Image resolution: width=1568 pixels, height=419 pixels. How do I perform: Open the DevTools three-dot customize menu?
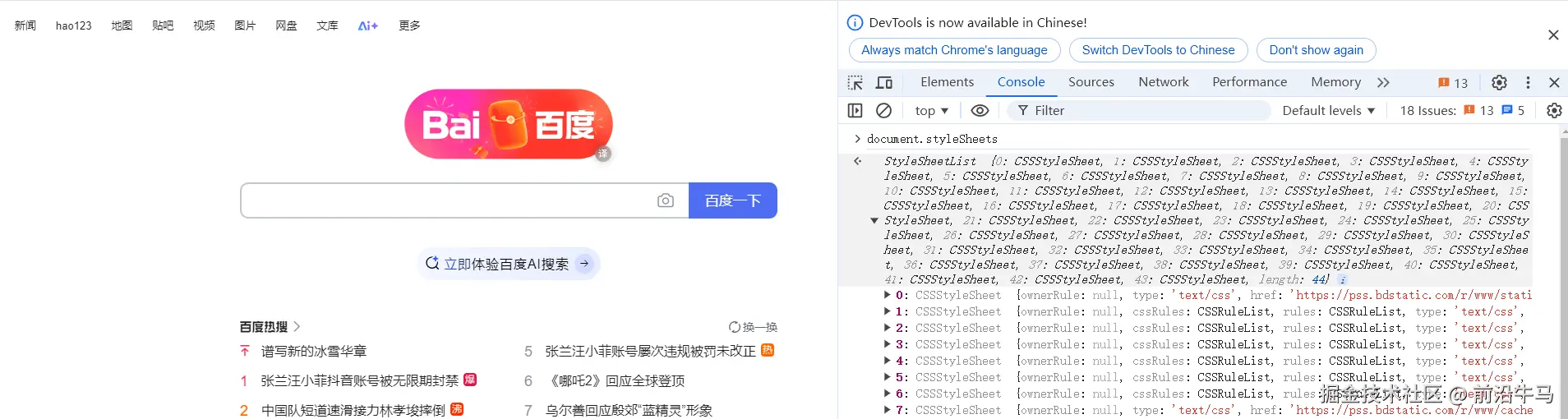tap(1528, 82)
